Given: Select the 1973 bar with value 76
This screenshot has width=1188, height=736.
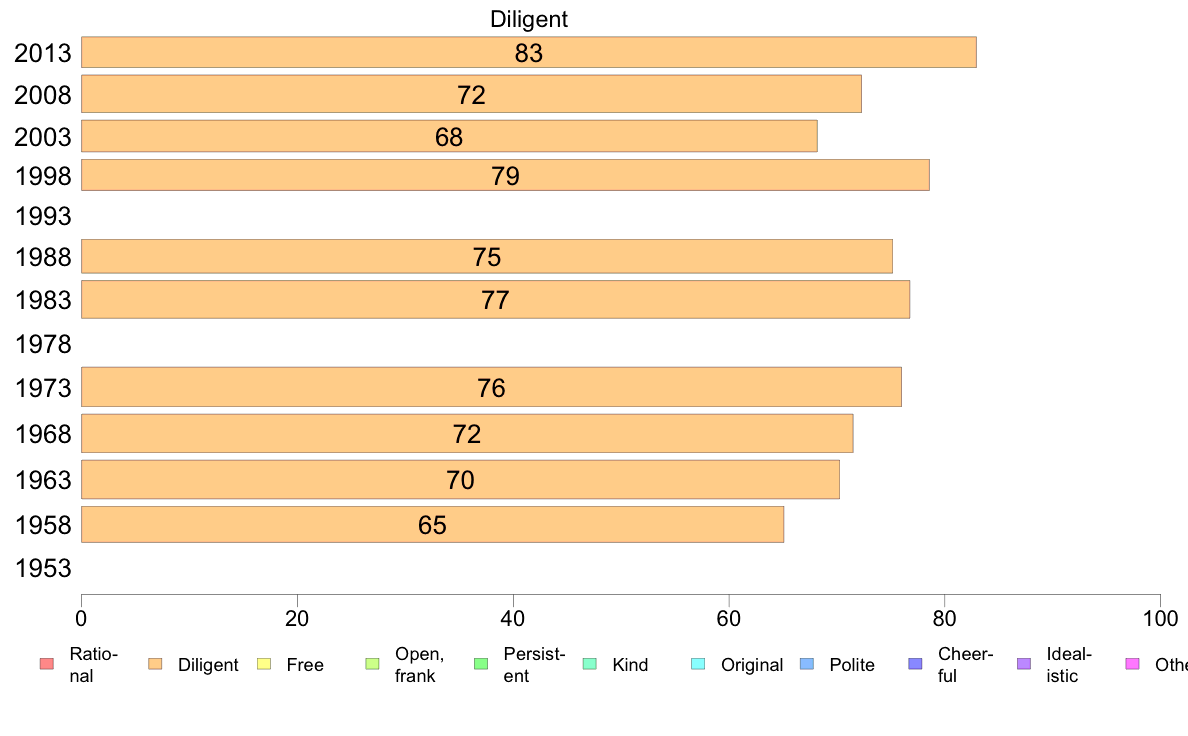Looking at the screenshot, I should point(492,387).
